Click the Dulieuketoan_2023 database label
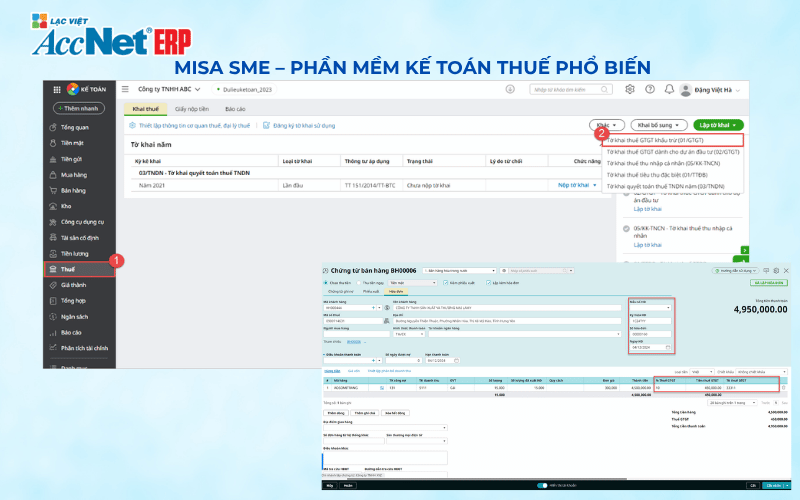This screenshot has height=500, width=800. [x=244, y=90]
